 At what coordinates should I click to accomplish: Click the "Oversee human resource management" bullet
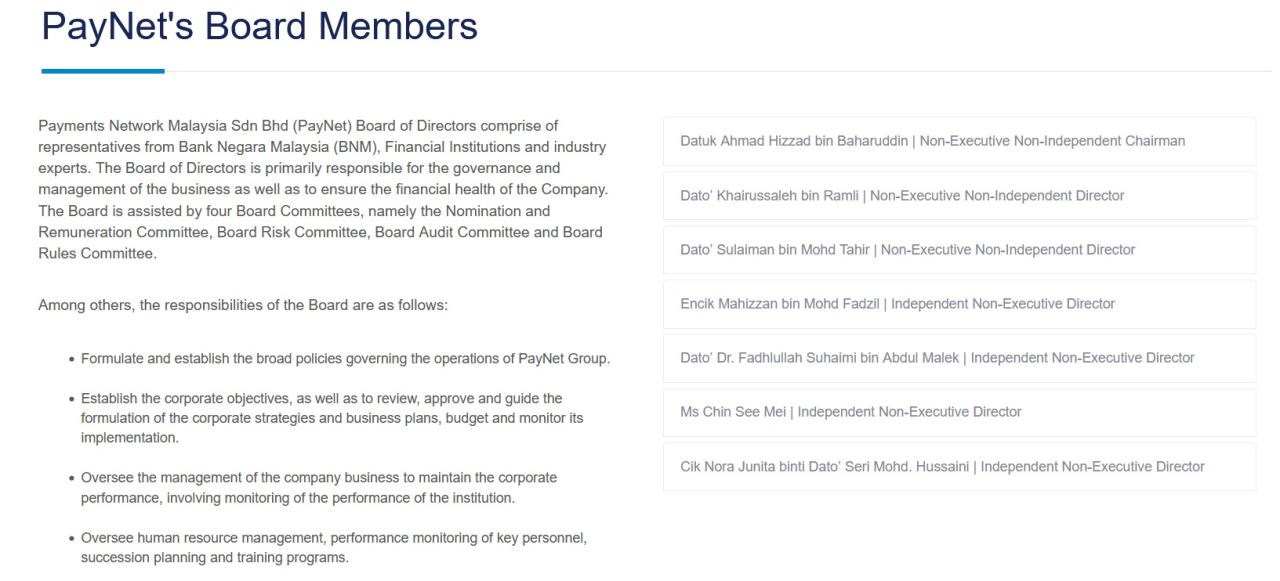[x=333, y=539]
